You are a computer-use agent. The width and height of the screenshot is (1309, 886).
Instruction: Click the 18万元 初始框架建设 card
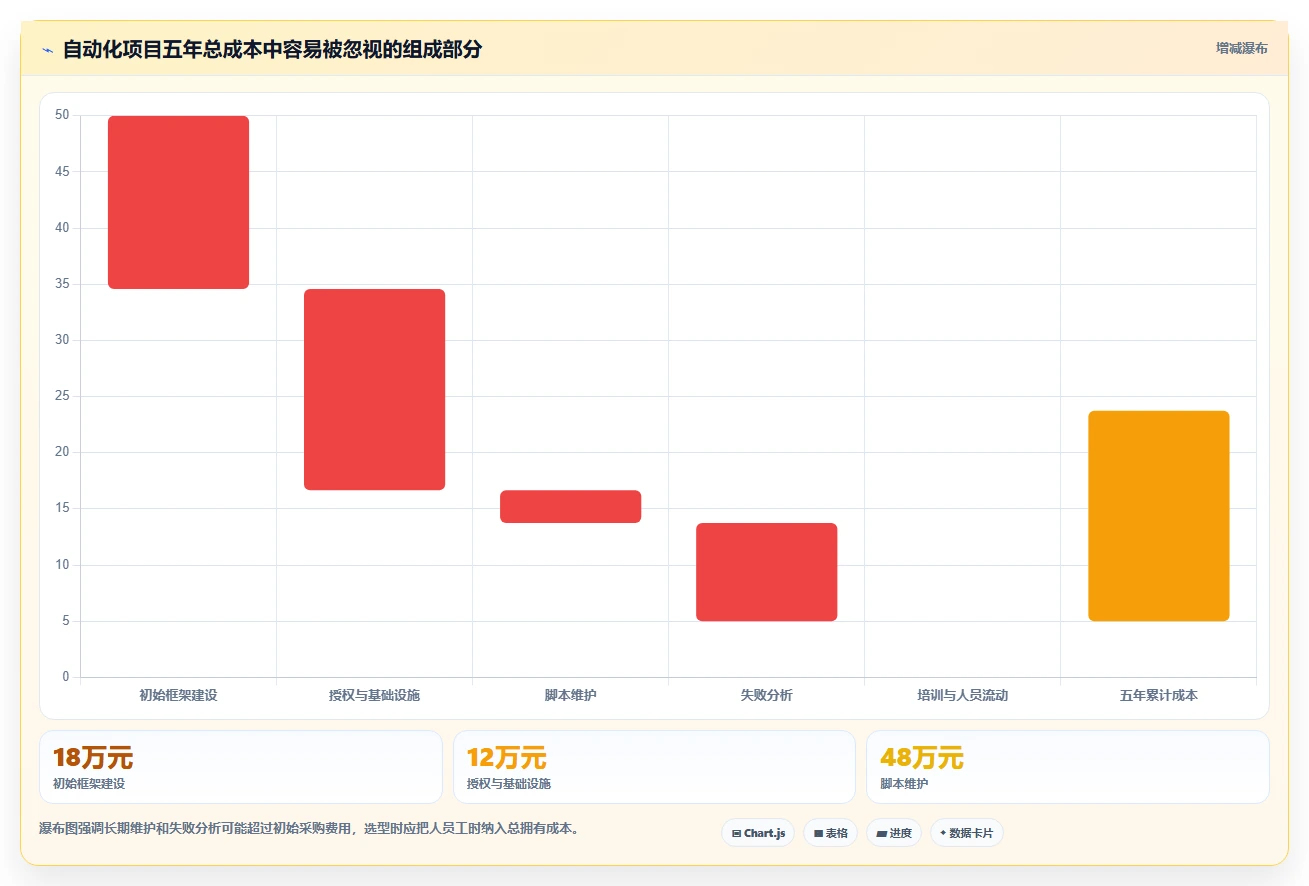240,767
